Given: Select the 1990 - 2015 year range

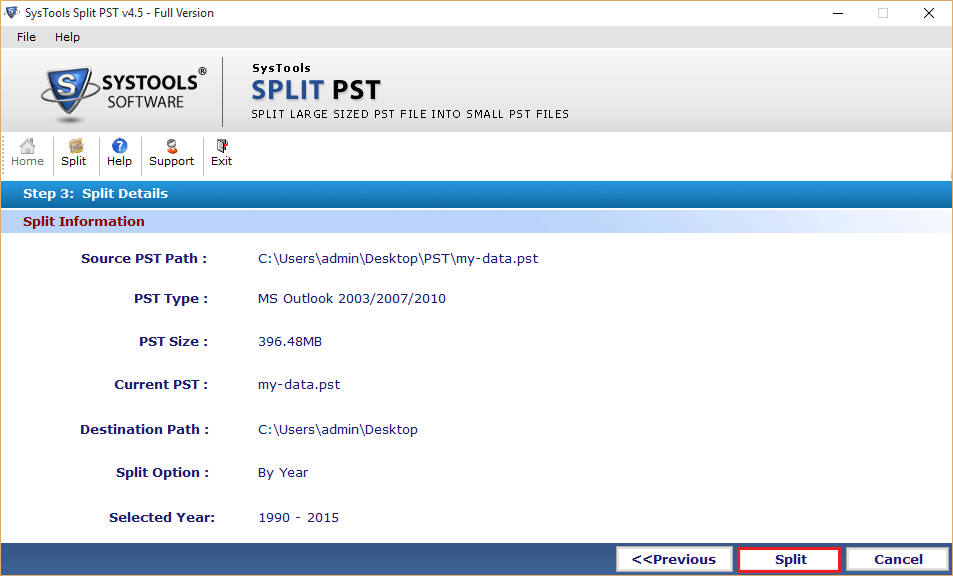Looking at the screenshot, I should 298,518.
